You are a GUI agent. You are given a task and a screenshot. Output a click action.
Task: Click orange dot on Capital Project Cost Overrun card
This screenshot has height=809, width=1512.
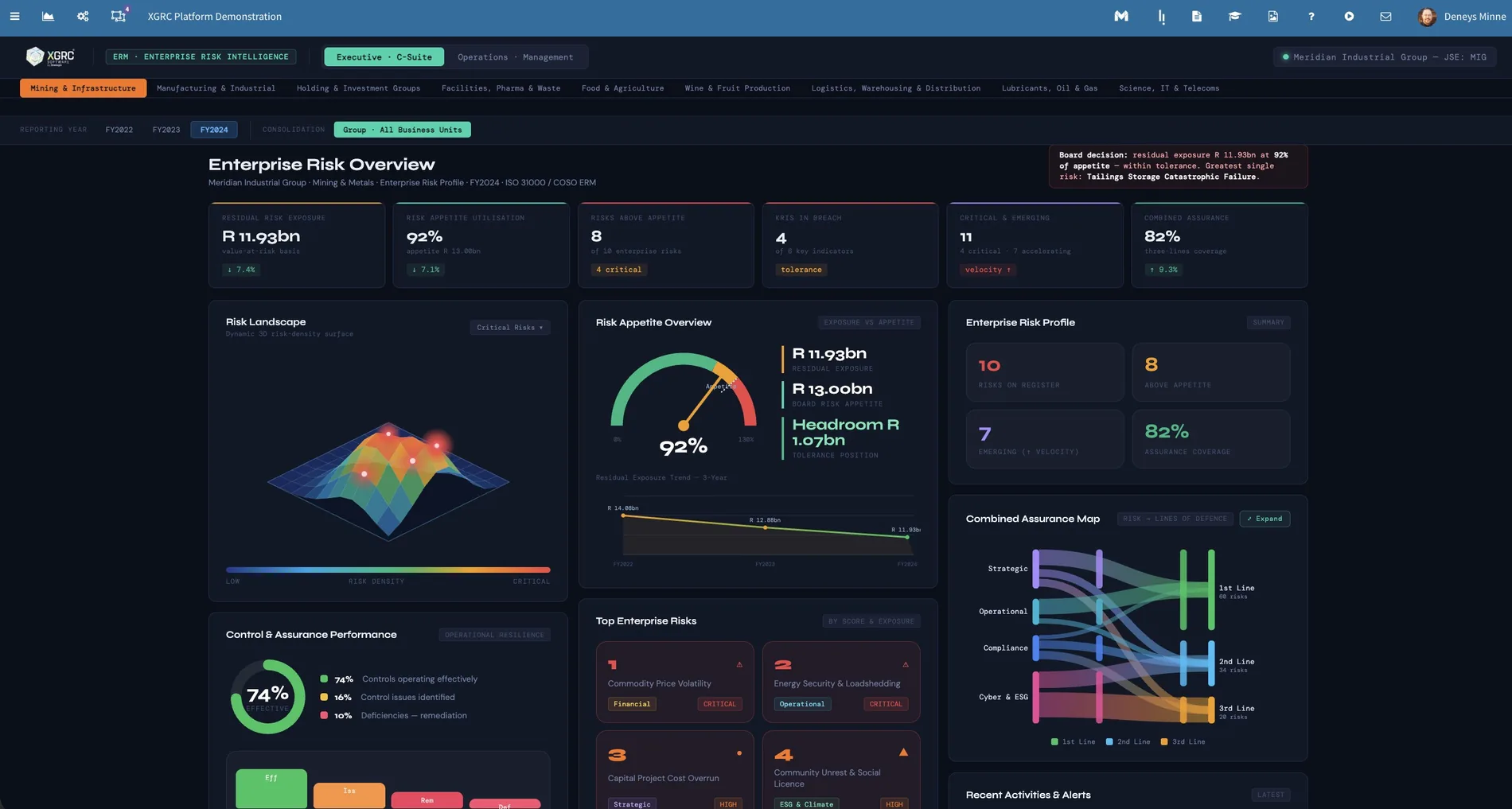pyautogui.click(x=739, y=753)
